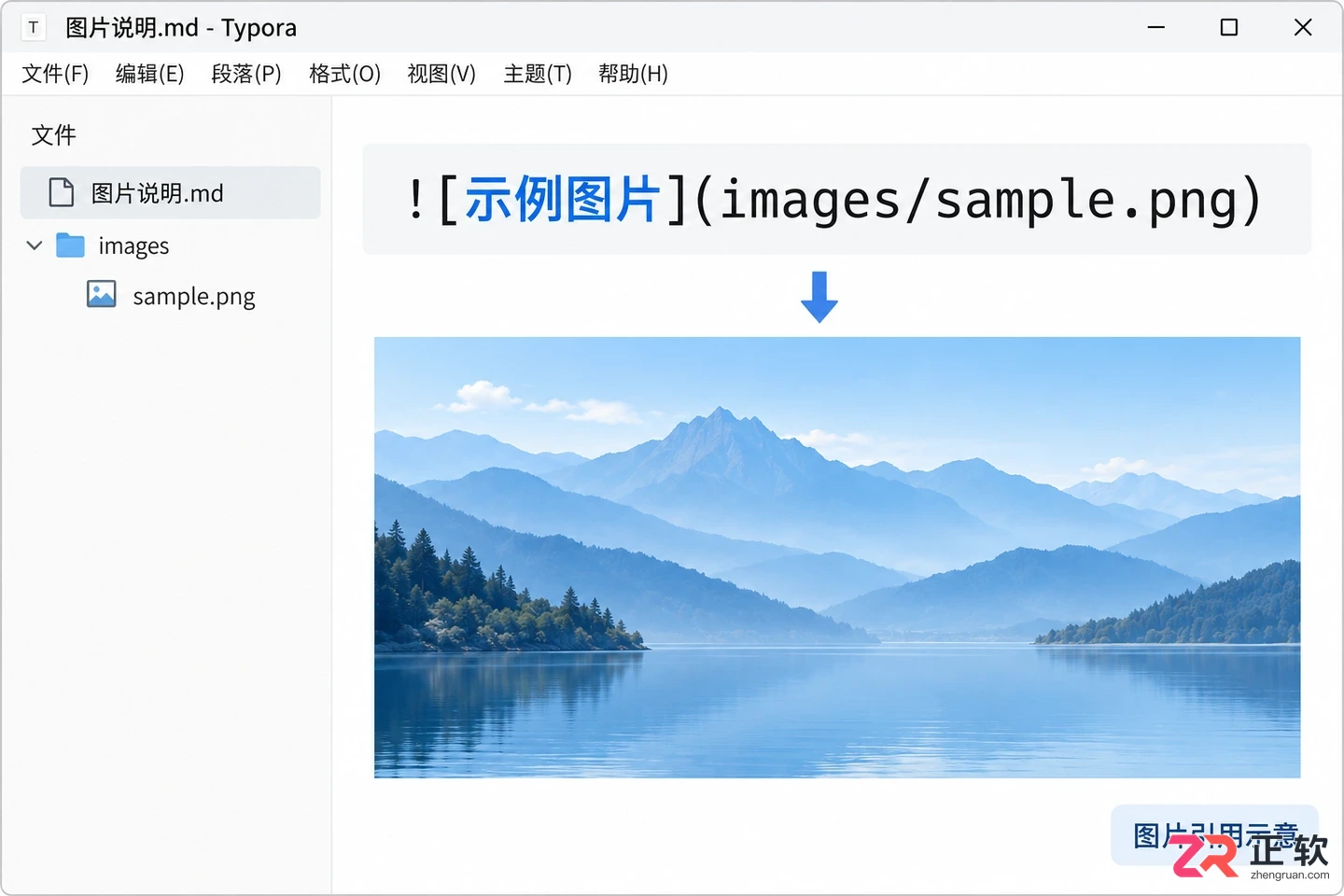Open sample.png file name in sidebar
Image resolution: width=1344 pixels, height=896 pixels.
pyautogui.click(x=194, y=297)
